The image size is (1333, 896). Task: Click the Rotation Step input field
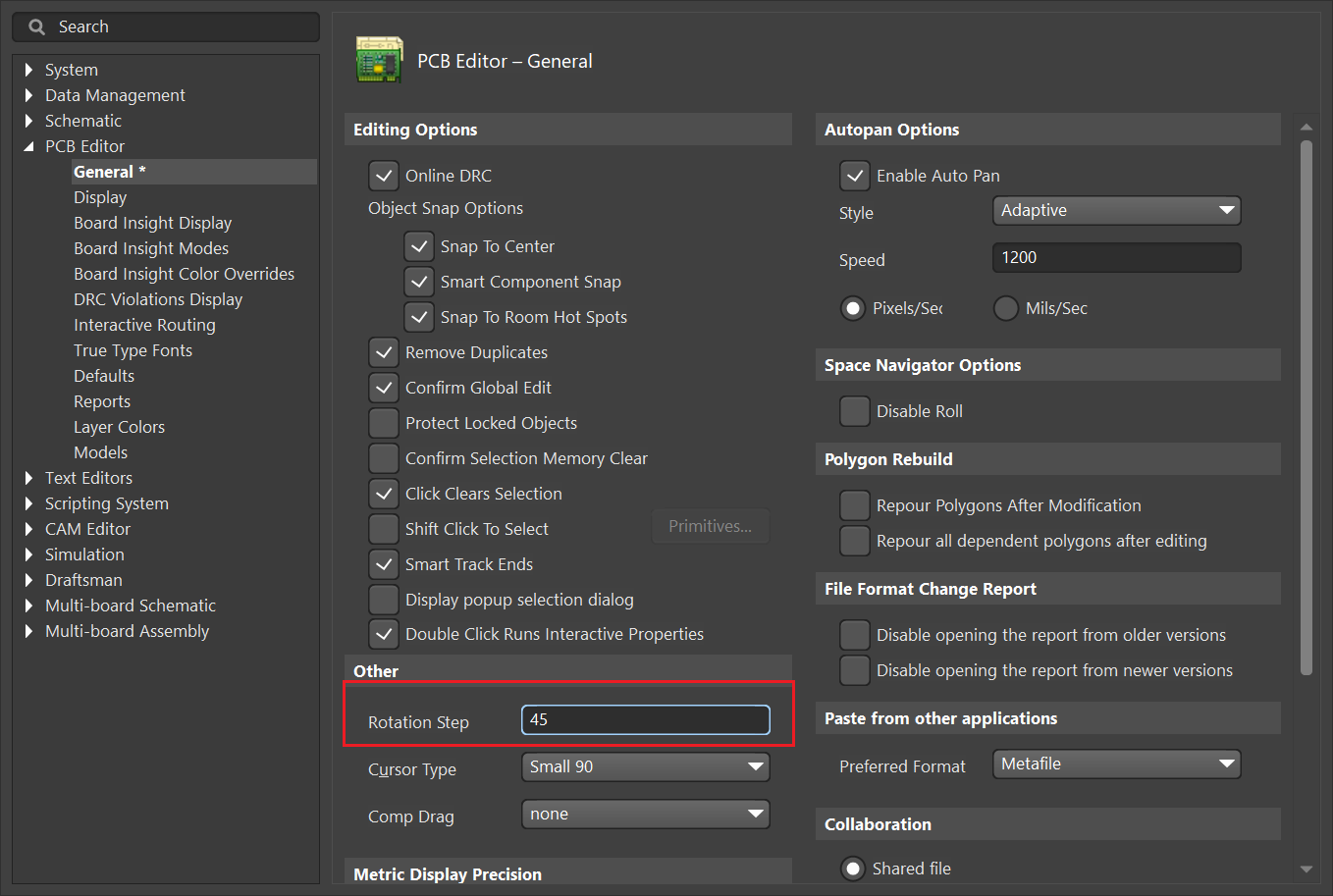tap(646, 719)
